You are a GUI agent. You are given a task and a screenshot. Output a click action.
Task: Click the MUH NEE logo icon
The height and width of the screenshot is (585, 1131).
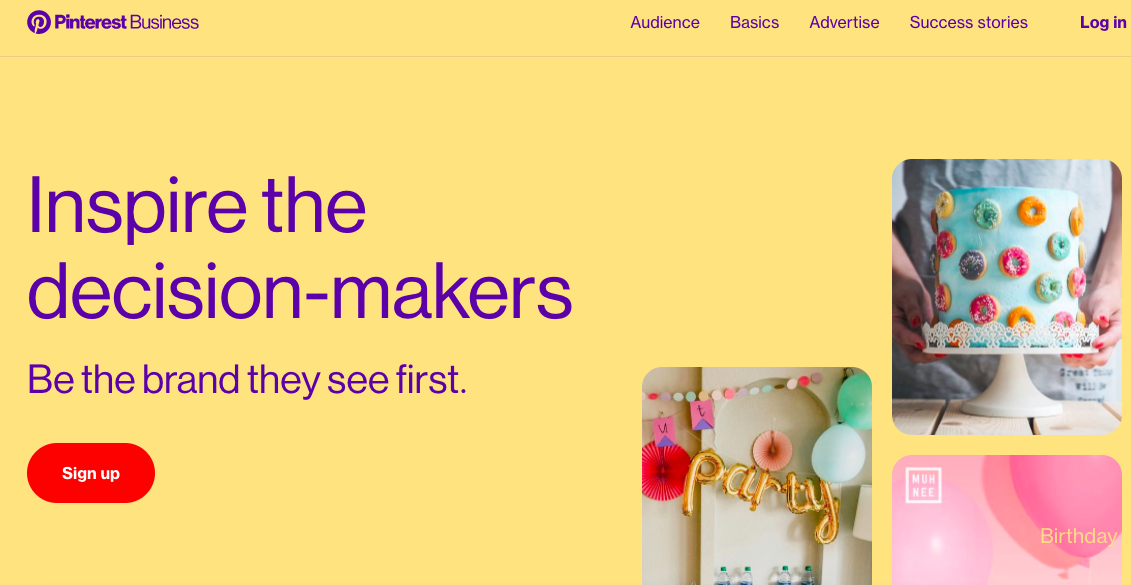[923, 485]
